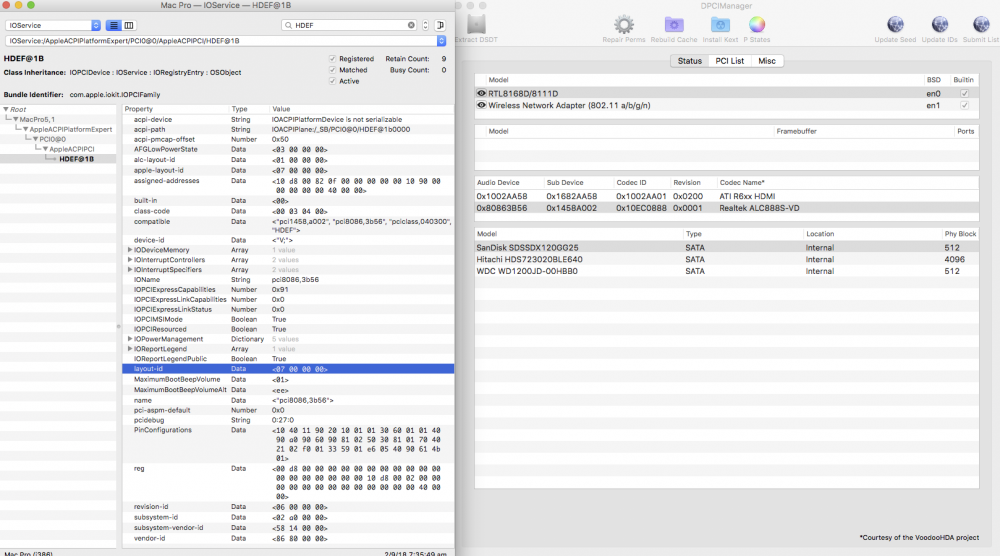Switch to the Status tab
The width and height of the screenshot is (1000, 556).
click(689, 61)
